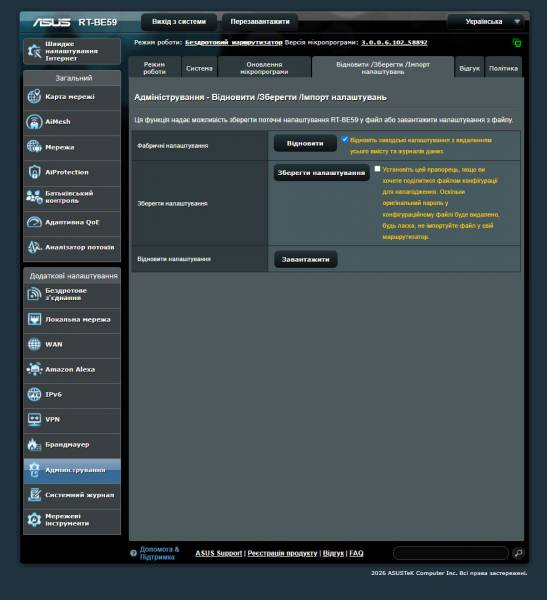Click the green network status icon
This screenshot has height=600, width=547.
pos(517,43)
